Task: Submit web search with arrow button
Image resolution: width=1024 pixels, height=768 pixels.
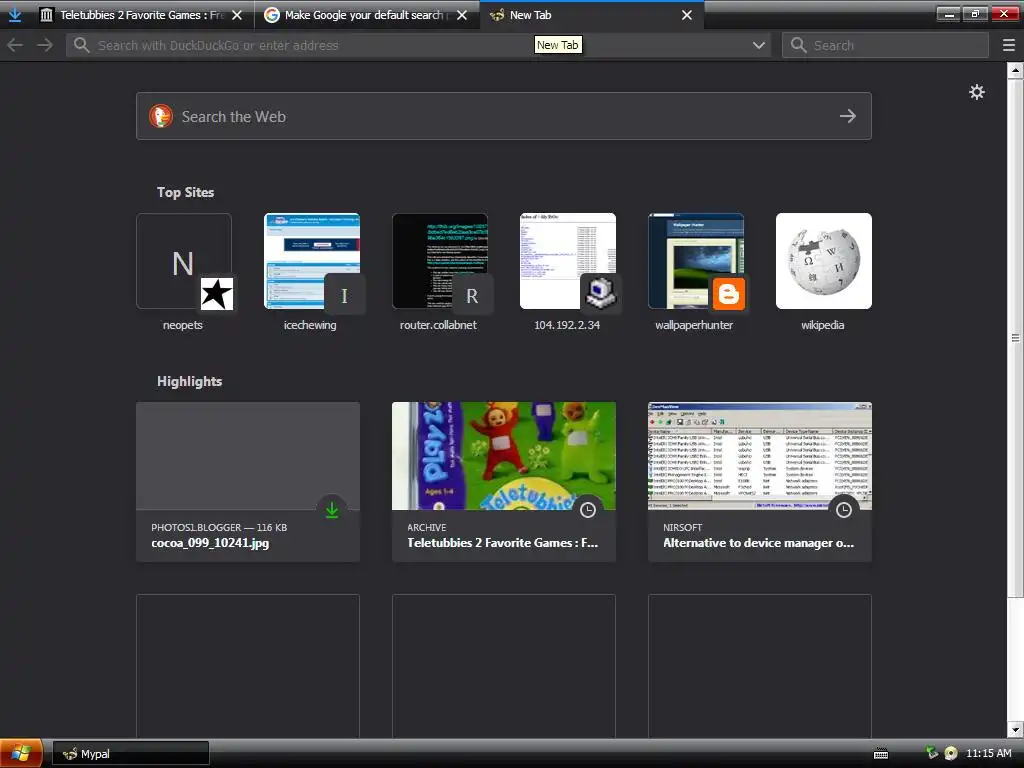Action: [x=848, y=116]
